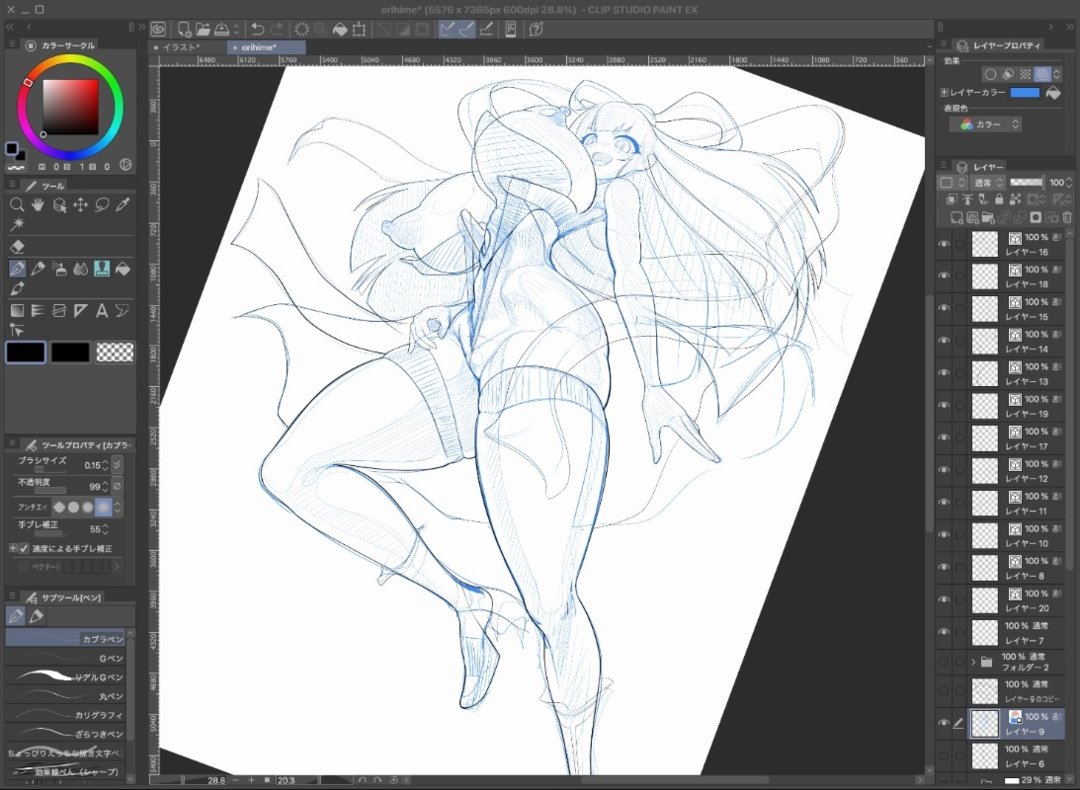The width and height of the screenshot is (1080, 790).
Task: Select the Fill bucket tool in the tool palette
Action: pos(123,269)
